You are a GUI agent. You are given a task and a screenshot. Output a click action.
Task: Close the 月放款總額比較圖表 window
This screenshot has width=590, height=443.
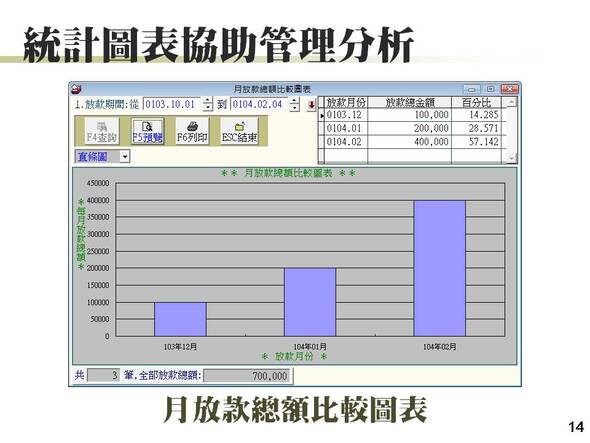click(x=509, y=89)
